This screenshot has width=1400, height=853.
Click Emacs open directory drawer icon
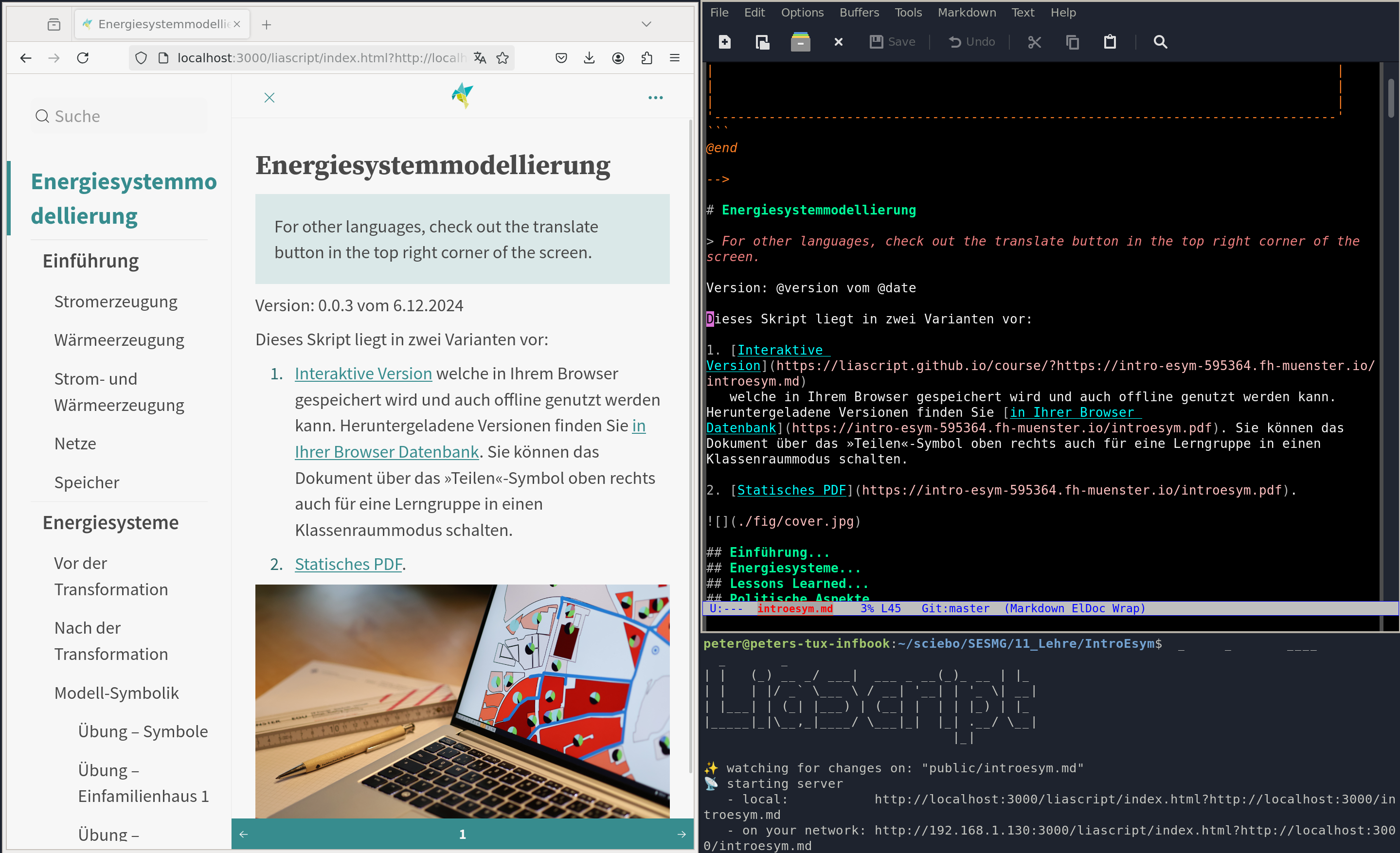[x=800, y=41]
